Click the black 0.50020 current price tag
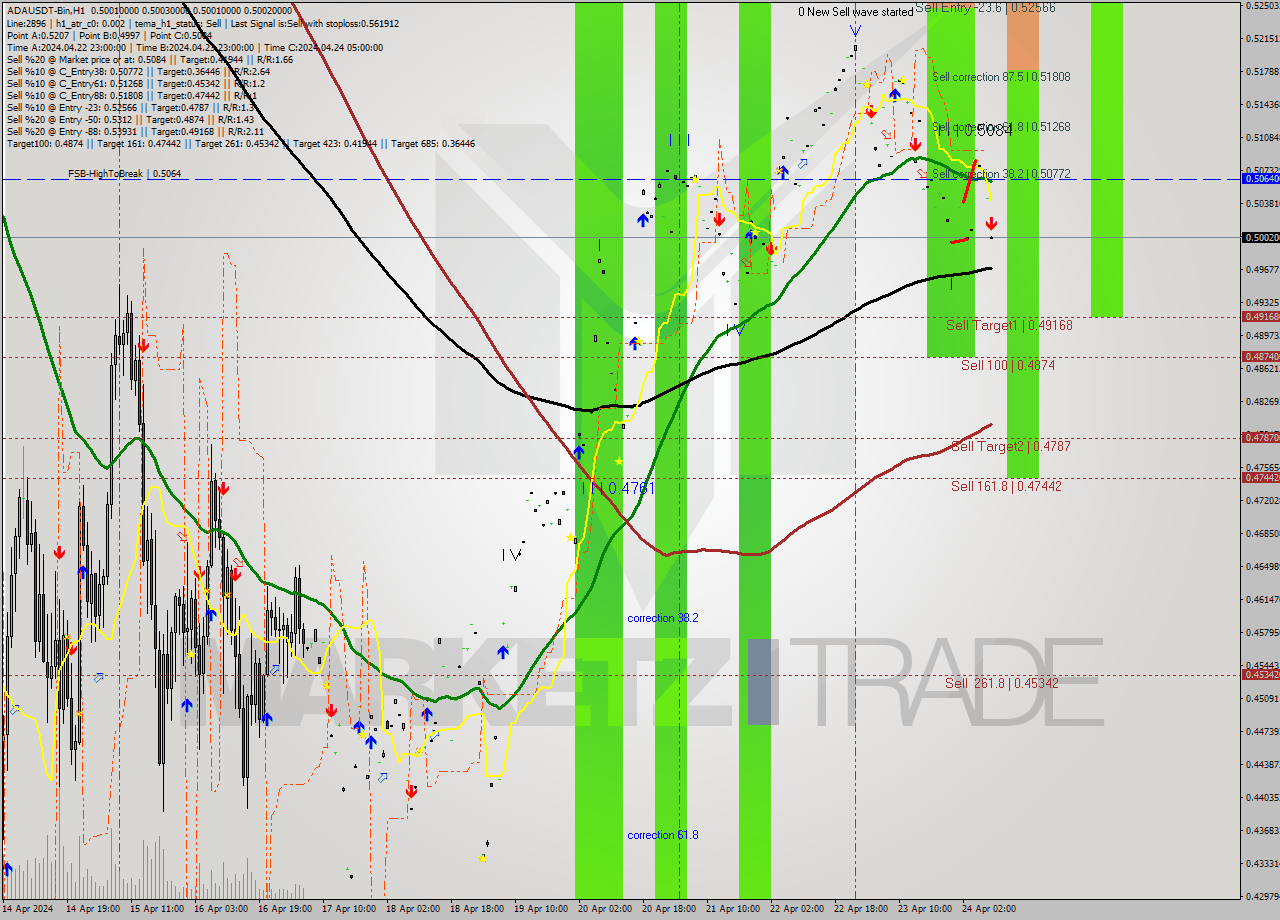 [1259, 238]
